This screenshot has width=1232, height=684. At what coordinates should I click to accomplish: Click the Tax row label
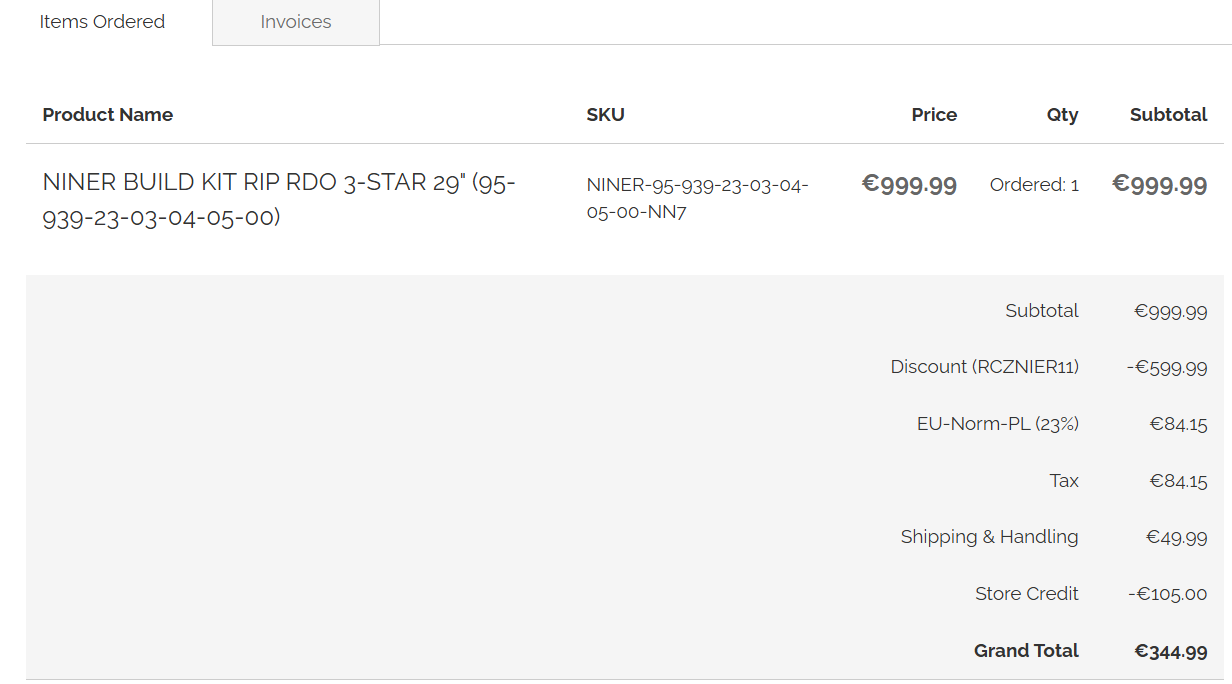click(1064, 481)
